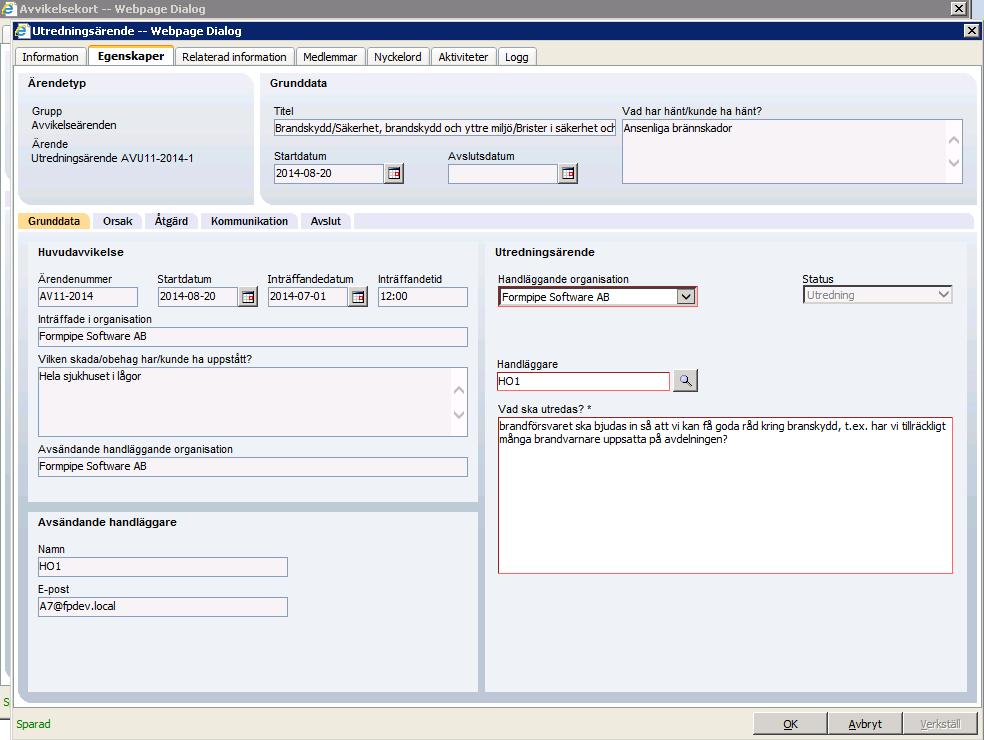Click the Ärendenummer field AV11-2014
The height and width of the screenshot is (740, 984).
click(88, 296)
